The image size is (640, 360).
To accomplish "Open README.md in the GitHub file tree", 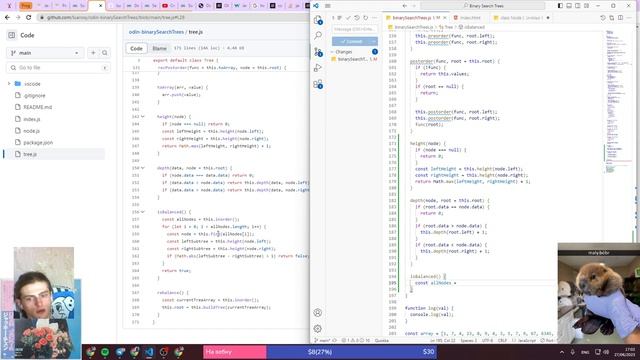I will (x=37, y=107).
